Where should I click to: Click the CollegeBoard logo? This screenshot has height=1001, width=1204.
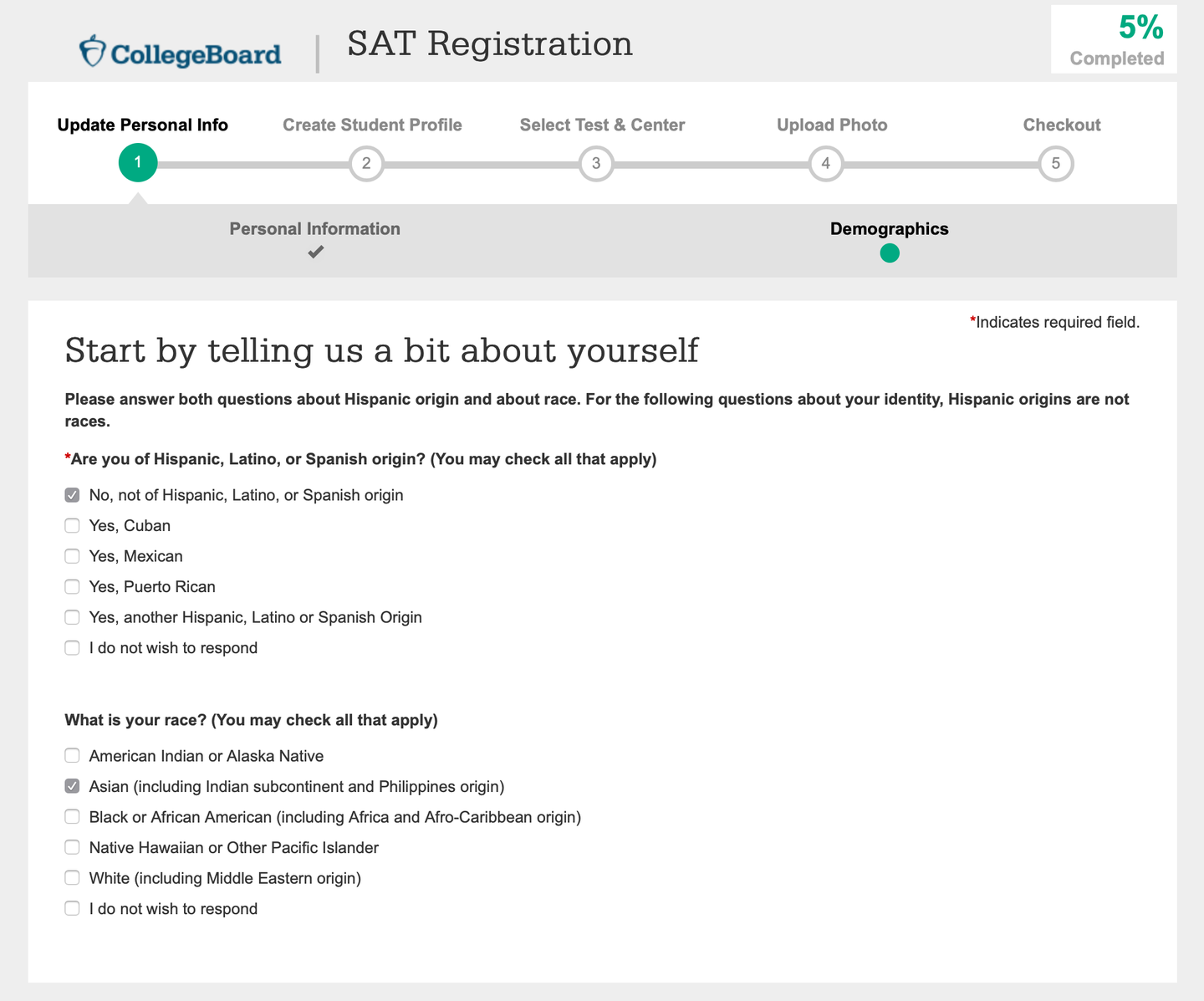coord(181,53)
